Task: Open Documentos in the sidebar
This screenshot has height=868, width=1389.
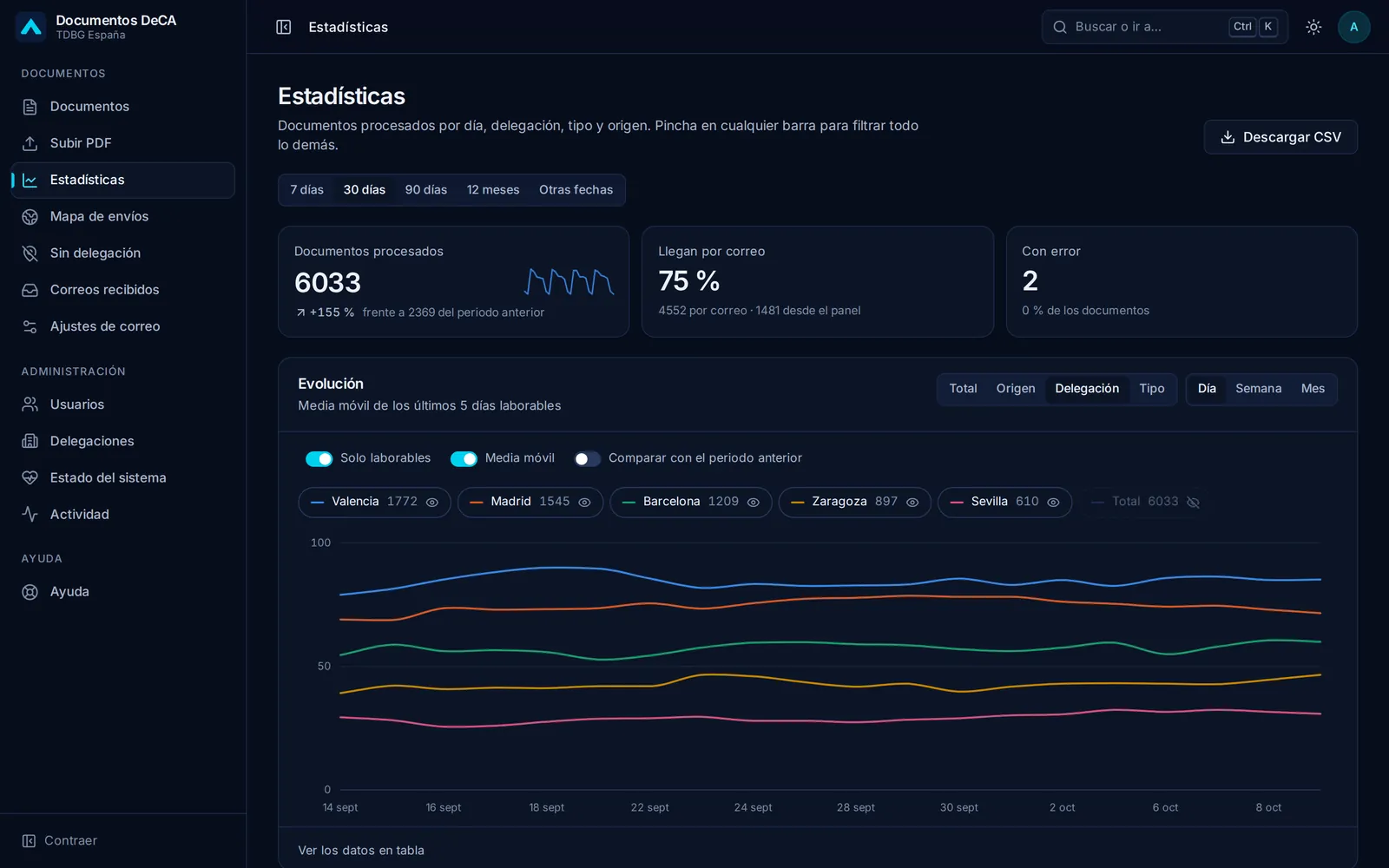Action: 122,107
